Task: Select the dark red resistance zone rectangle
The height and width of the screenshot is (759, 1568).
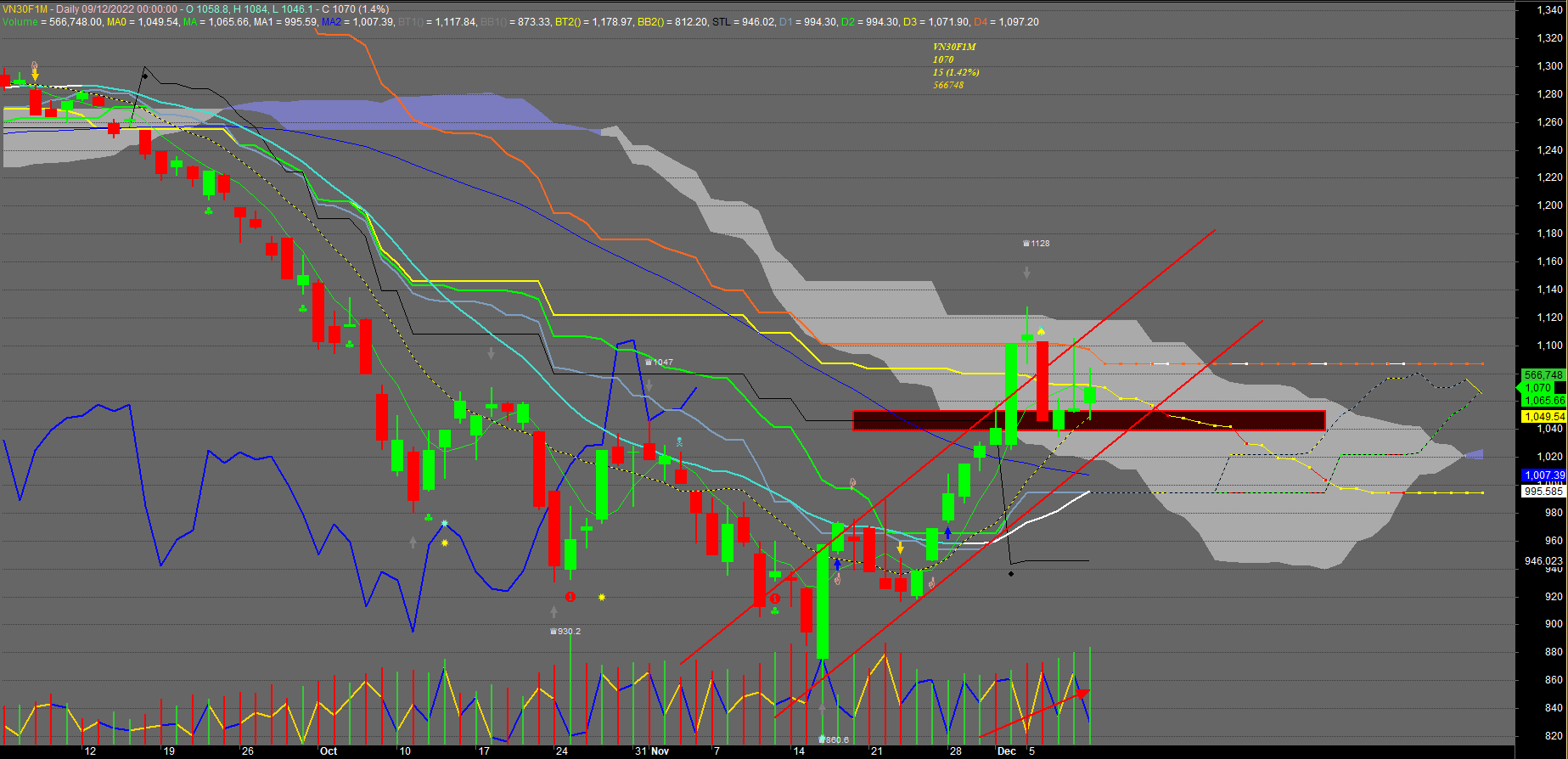Action: point(1088,420)
